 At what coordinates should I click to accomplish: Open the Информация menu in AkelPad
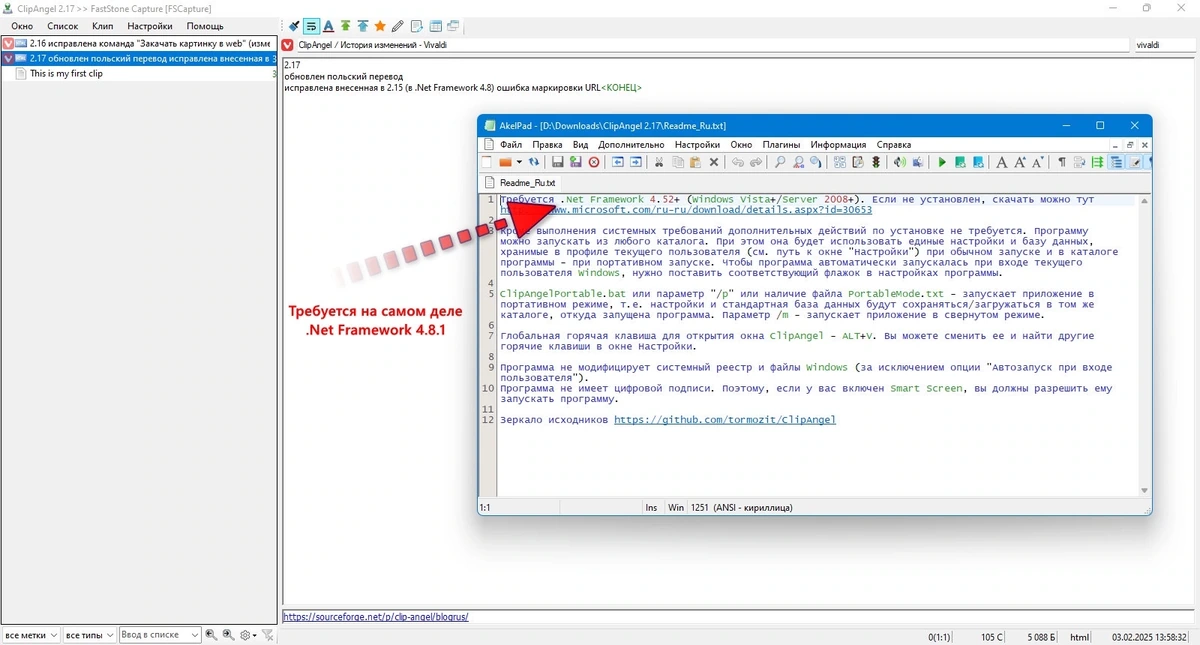click(x=838, y=145)
